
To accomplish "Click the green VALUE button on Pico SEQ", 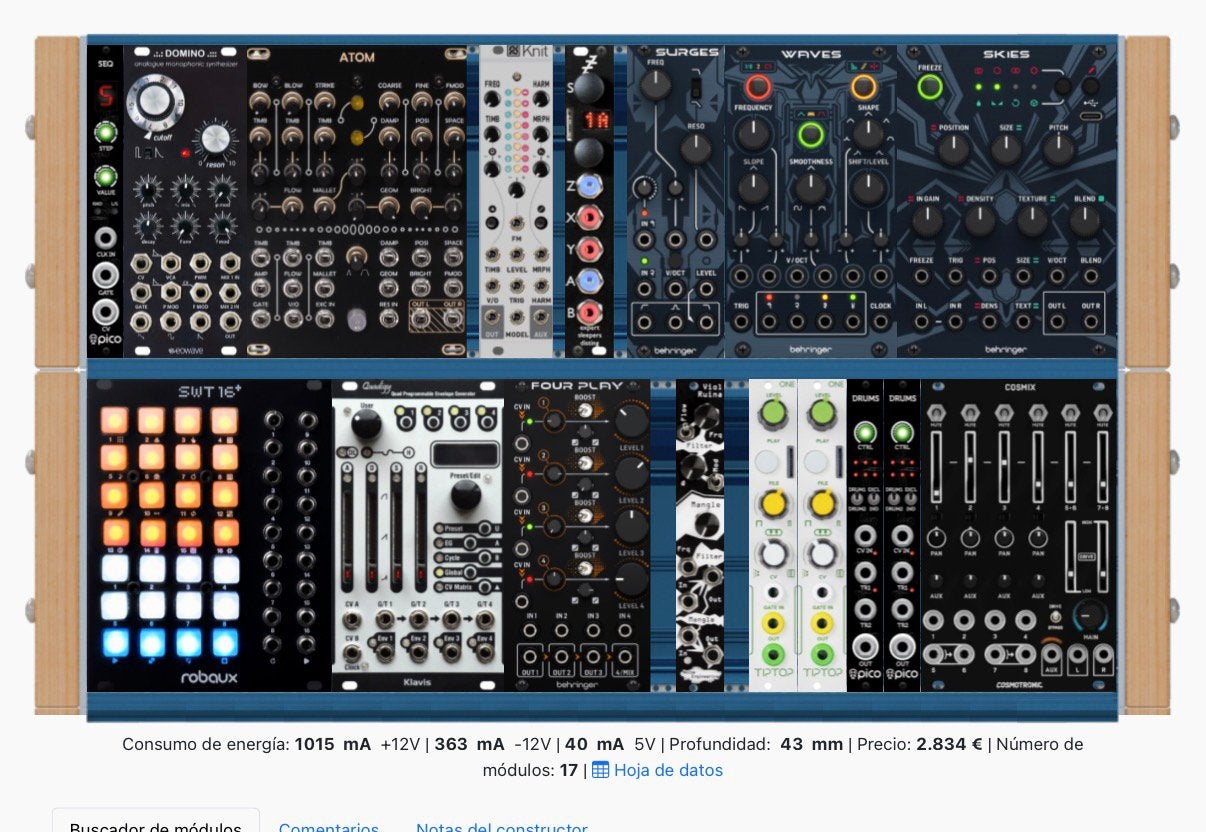I will [x=105, y=178].
